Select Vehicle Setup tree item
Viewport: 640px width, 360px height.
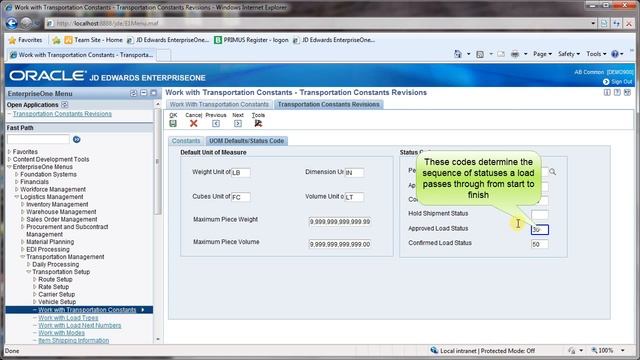pos(57,302)
